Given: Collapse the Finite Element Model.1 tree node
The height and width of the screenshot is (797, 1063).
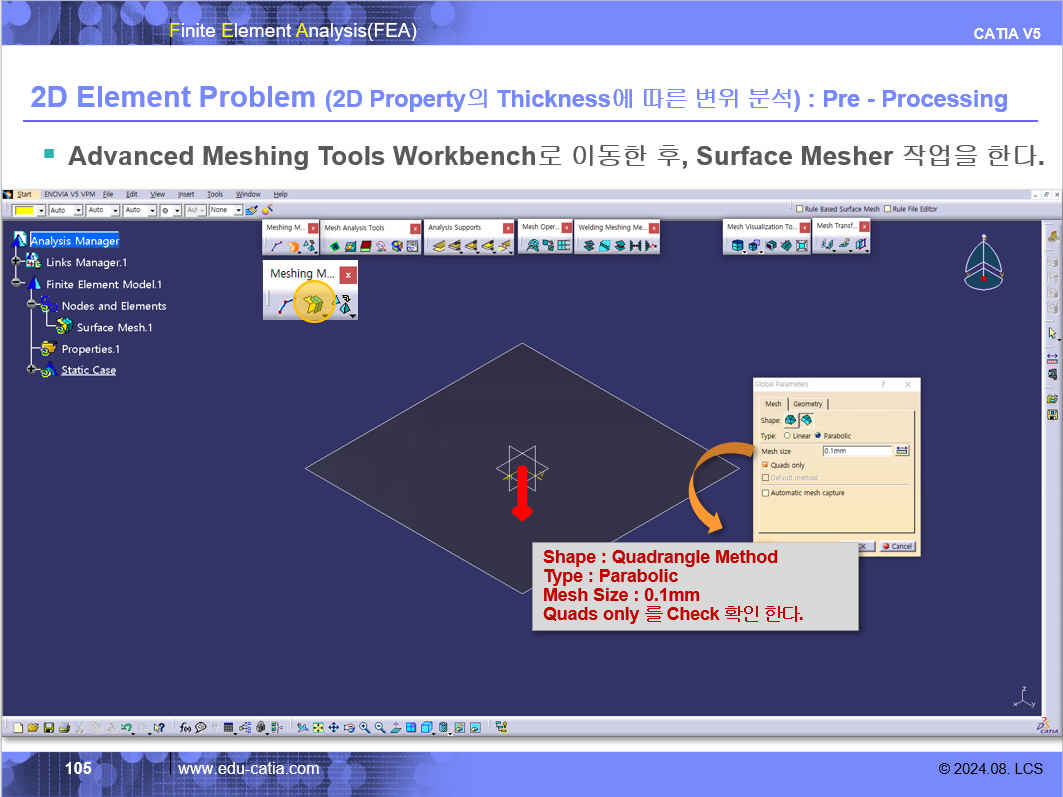Looking at the screenshot, I should [x=17, y=284].
